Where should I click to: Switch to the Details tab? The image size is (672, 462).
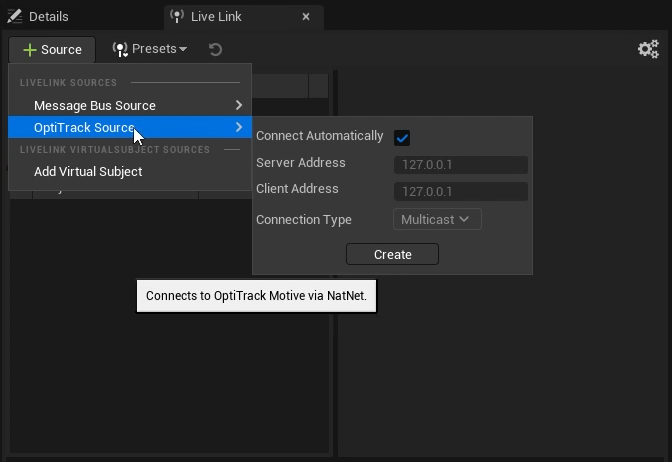click(48, 17)
